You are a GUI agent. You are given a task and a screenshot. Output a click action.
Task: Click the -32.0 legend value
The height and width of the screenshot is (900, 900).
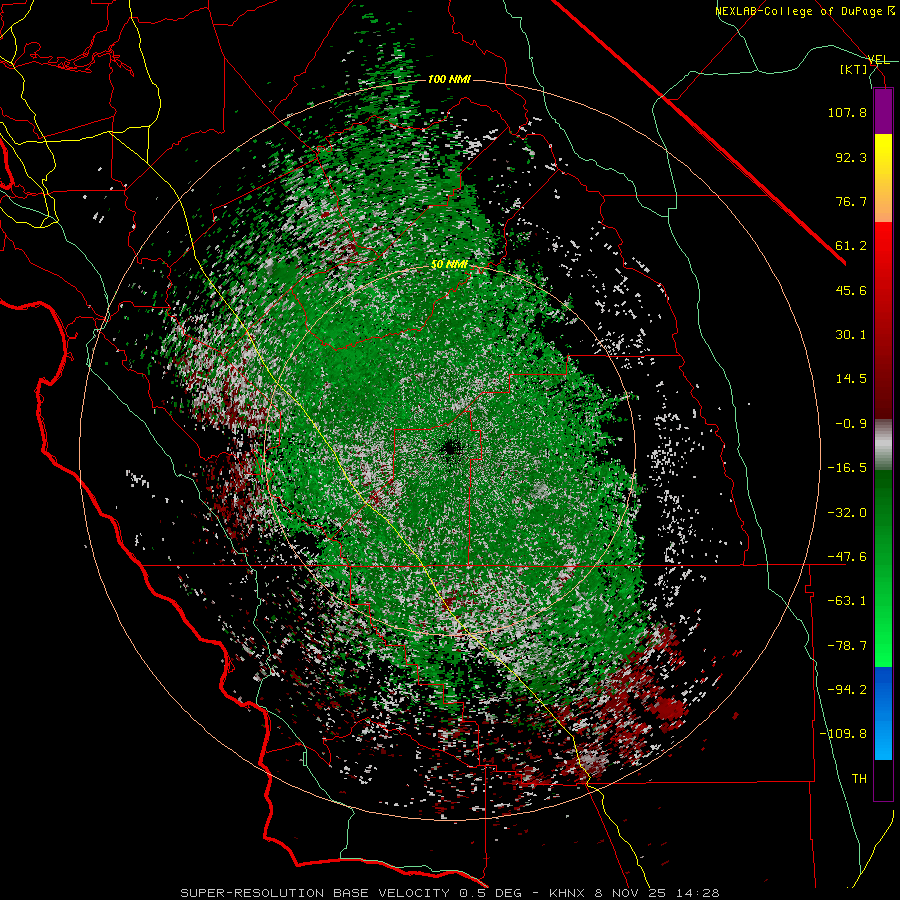(x=847, y=513)
